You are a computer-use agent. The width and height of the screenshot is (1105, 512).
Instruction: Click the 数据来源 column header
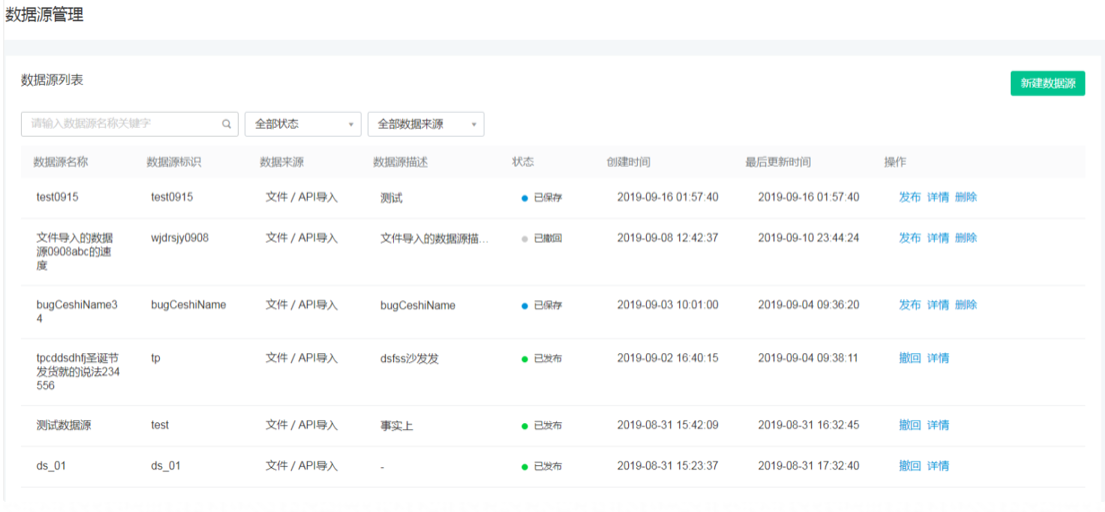[282, 162]
